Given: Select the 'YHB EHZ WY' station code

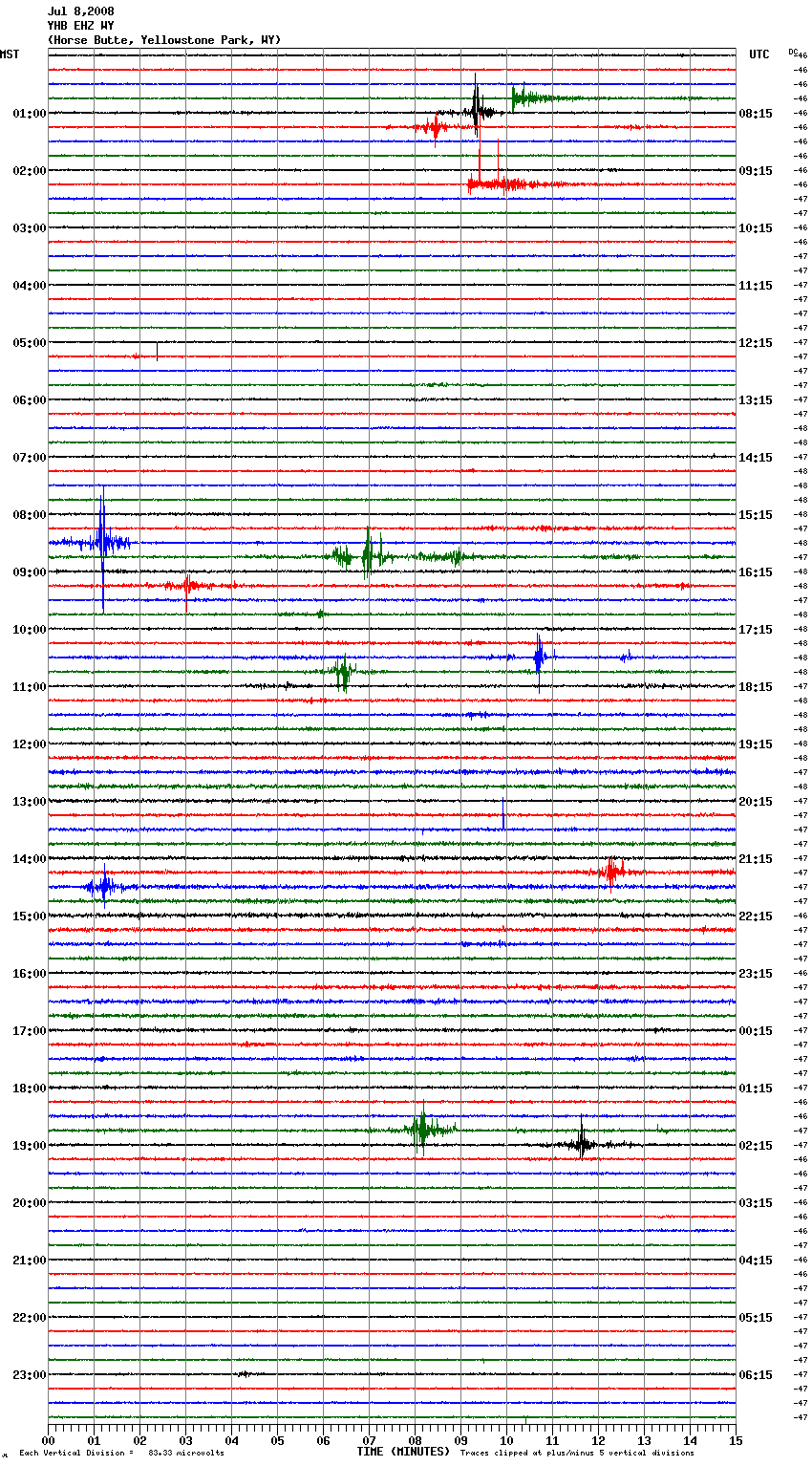Looking at the screenshot, I should point(80,26).
